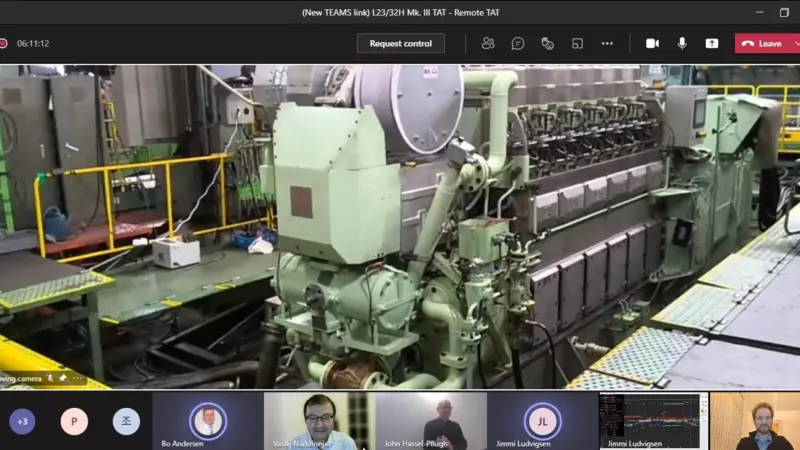800x450 pixels.
Task: Expand the Leave options dropdown arrow
Action: click(x=796, y=43)
